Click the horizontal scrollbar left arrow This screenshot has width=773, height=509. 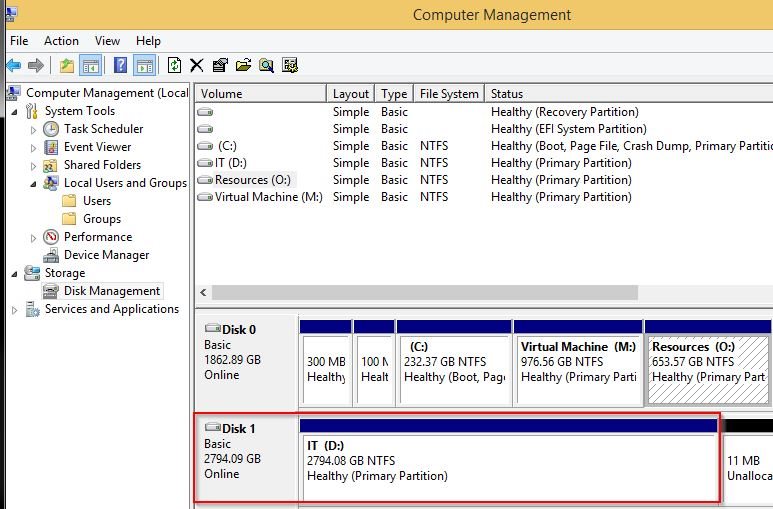[203, 292]
